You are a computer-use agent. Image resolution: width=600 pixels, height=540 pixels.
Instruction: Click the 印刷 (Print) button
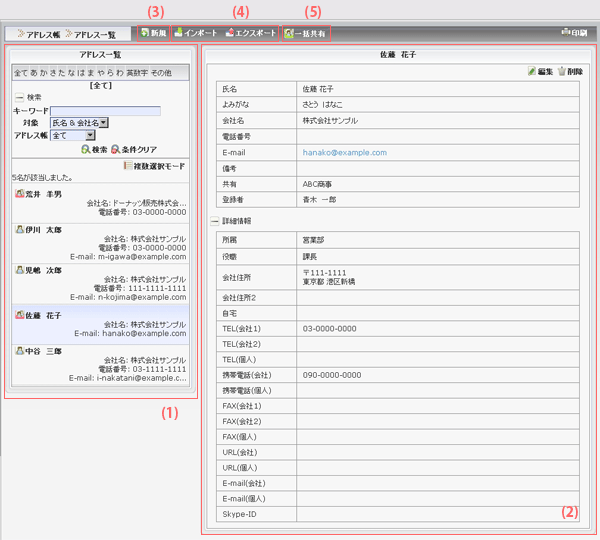pos(574,33)
